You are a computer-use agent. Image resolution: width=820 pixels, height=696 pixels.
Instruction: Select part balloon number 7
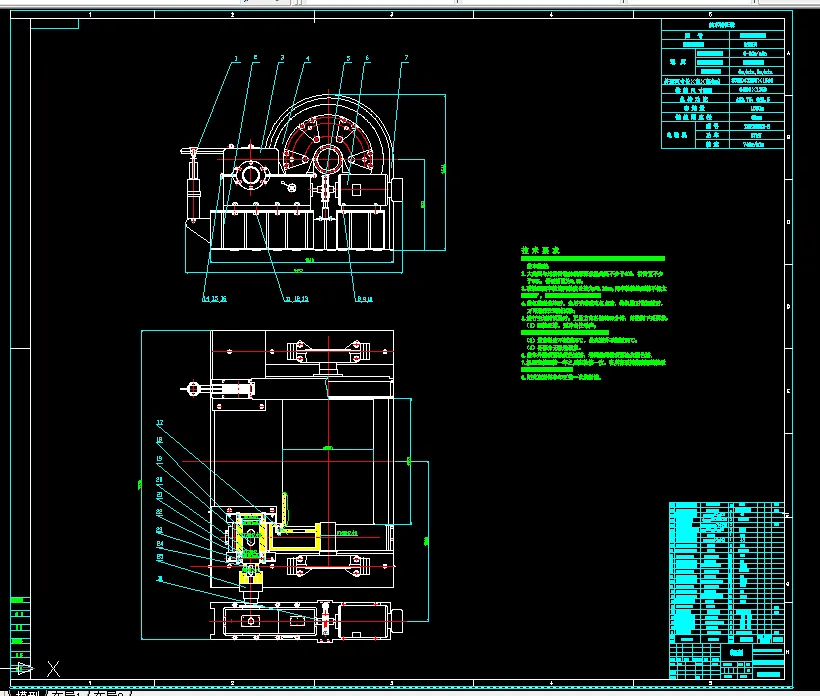pyautogui.click(x=406, y=58)
